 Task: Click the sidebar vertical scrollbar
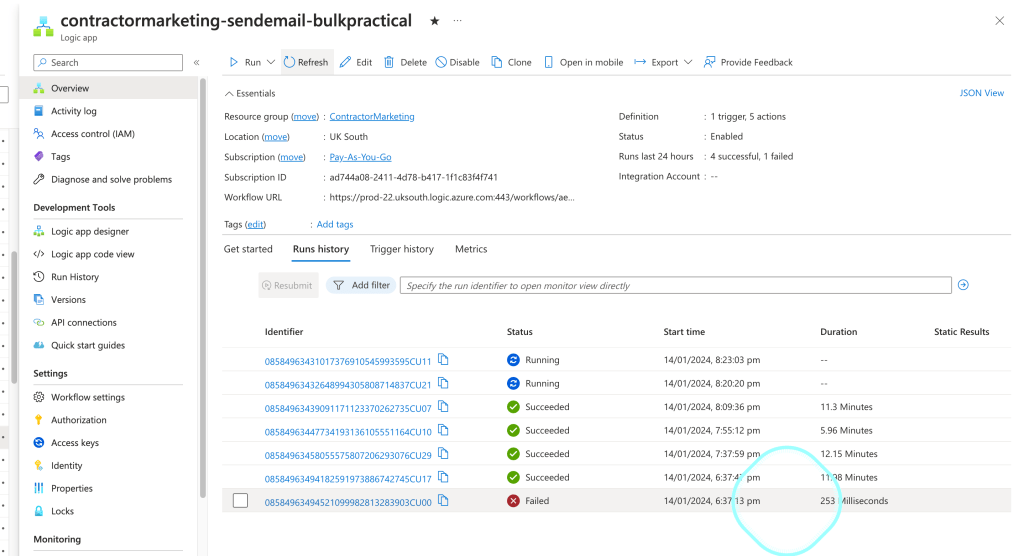202,287
